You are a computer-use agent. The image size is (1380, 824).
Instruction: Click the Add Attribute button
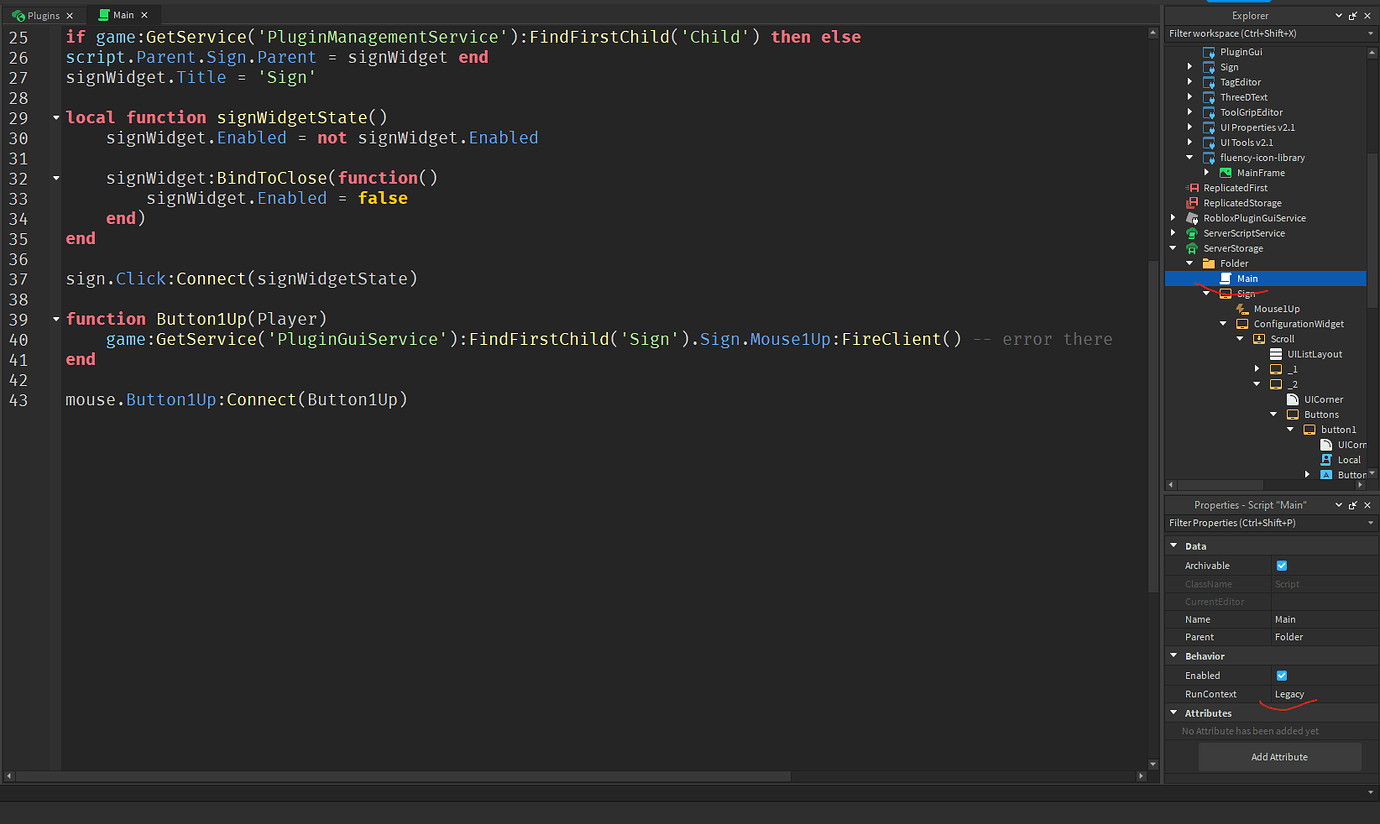1279,757
